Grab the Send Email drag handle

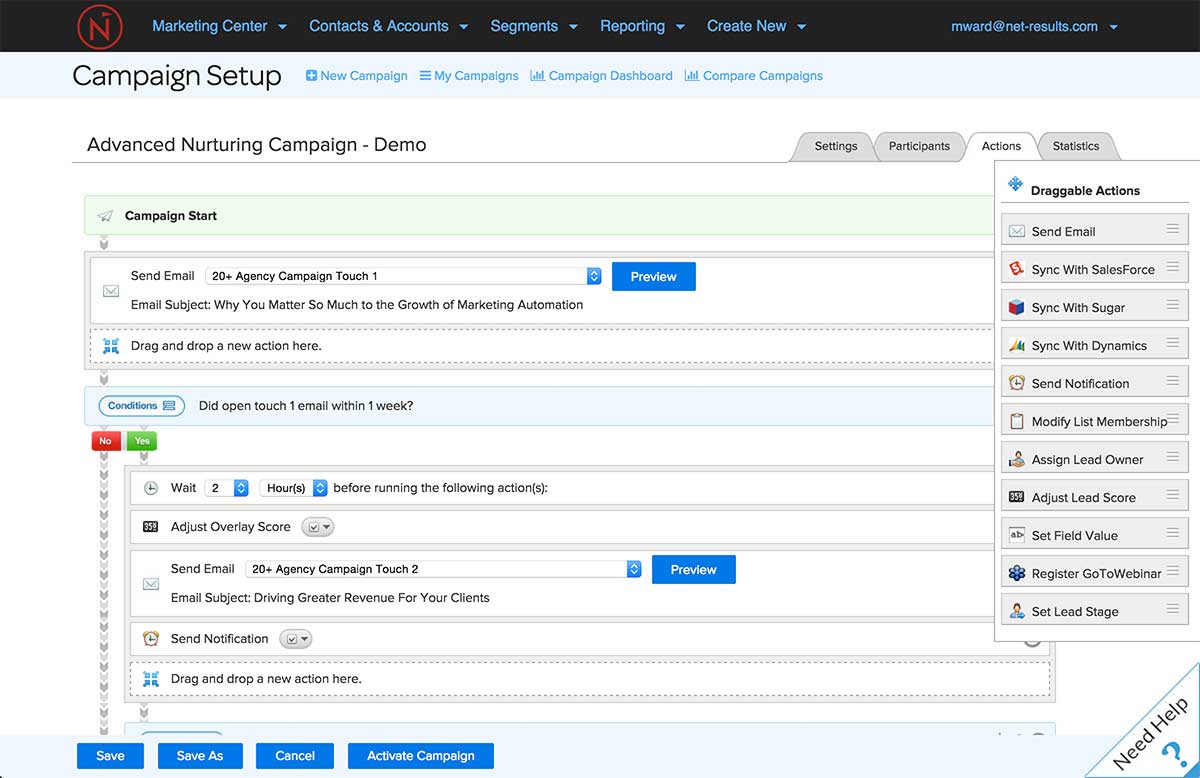[1173, 229]
